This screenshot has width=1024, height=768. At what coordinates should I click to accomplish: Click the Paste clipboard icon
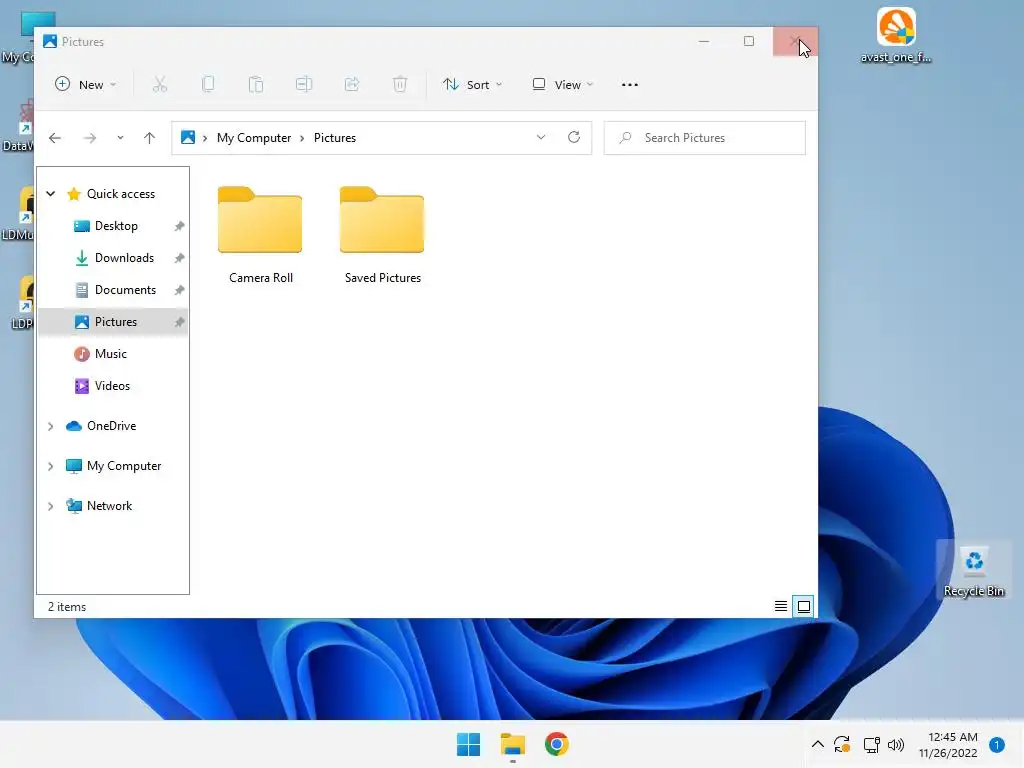tap(256, 84)
